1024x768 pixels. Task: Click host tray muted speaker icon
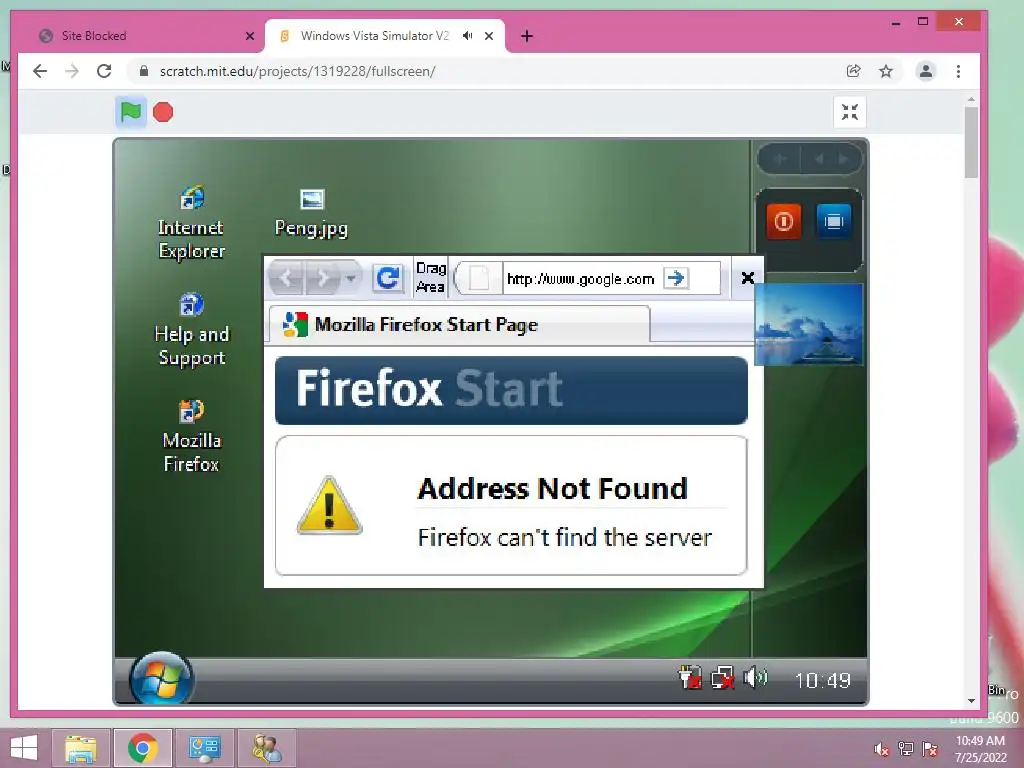(x=882, y=749)
